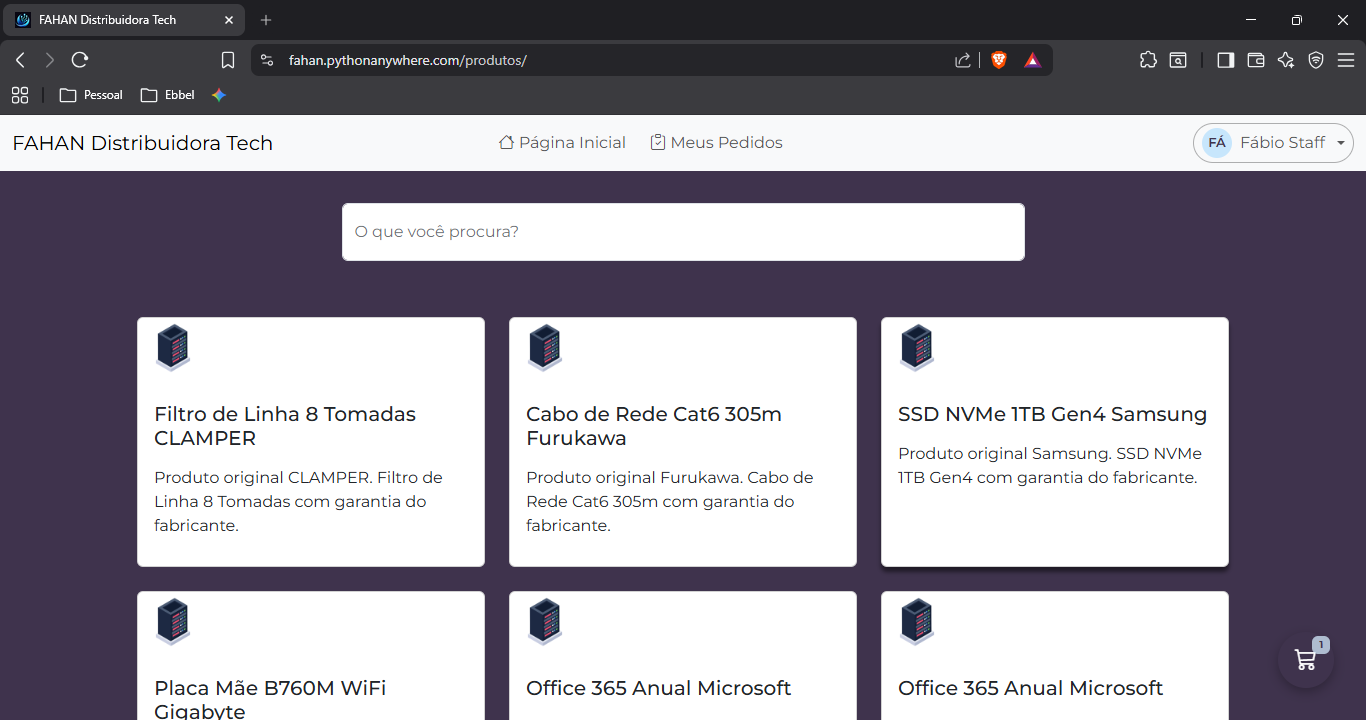Click the server icon on Placa Mãe card
The height and width of the screenshot is (720, 1366).
[x=173, y=622]
